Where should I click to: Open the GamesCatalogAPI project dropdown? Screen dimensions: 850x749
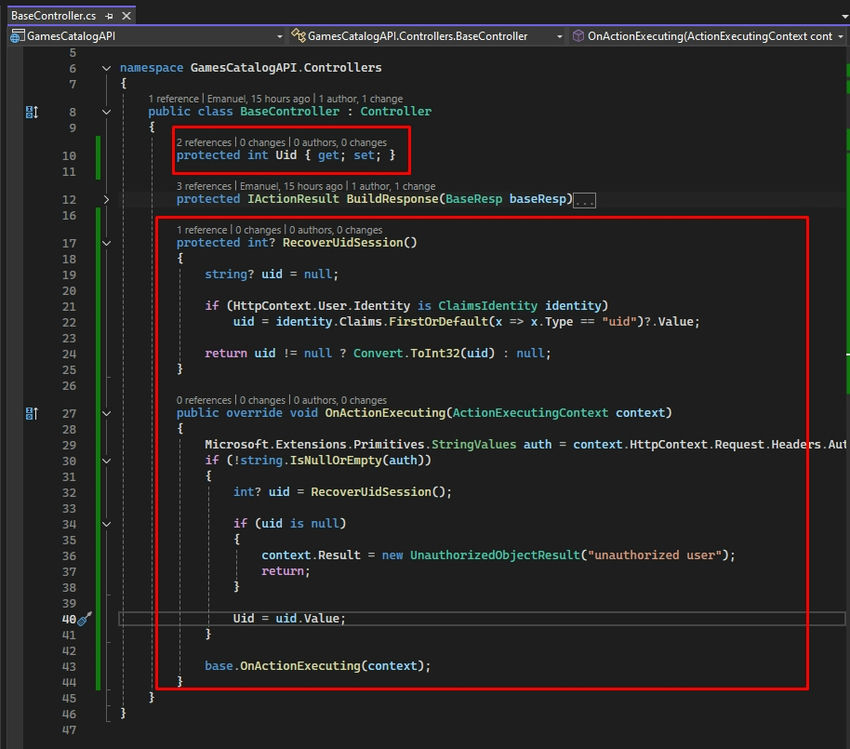[x=280, y=35]
